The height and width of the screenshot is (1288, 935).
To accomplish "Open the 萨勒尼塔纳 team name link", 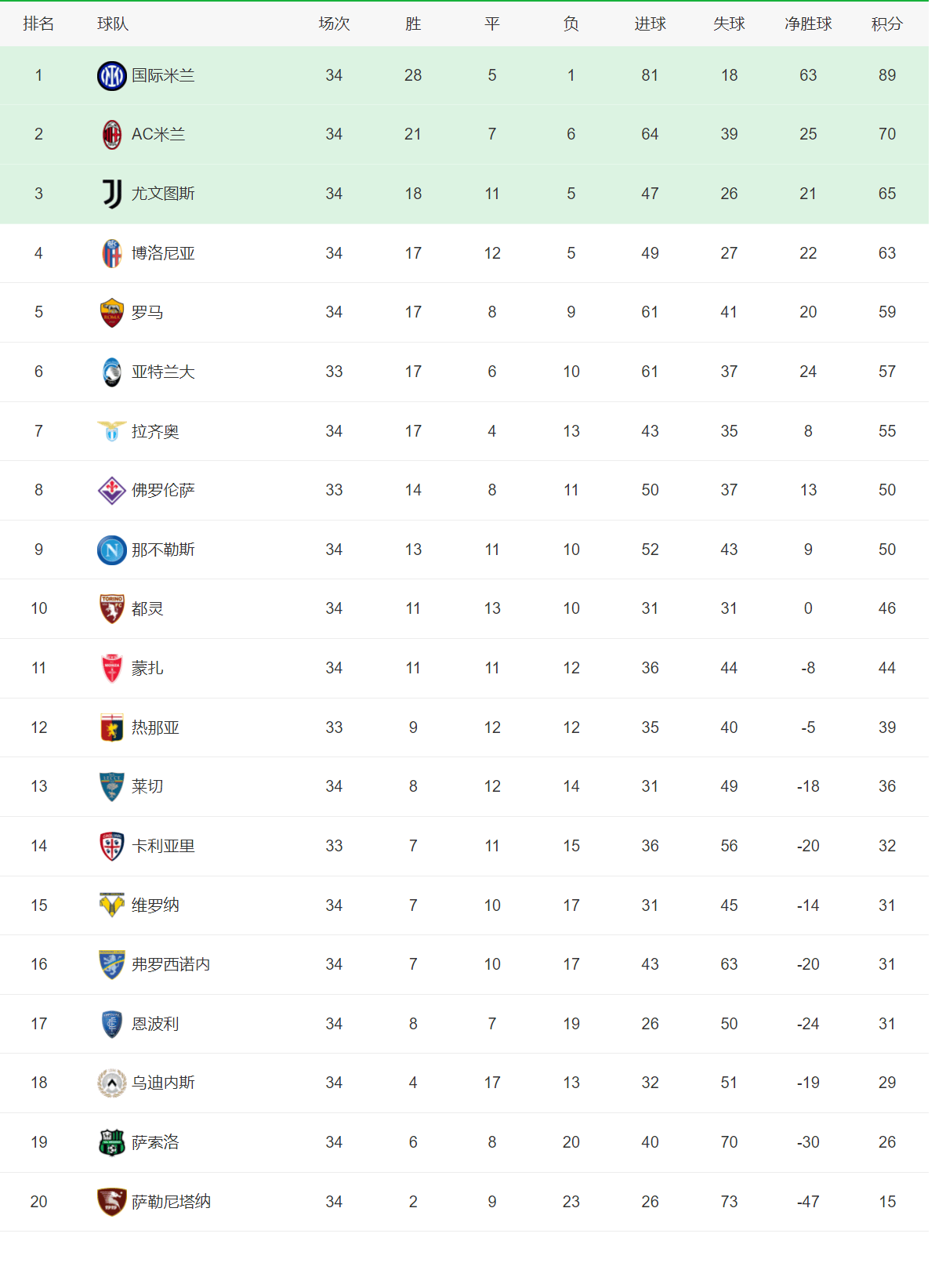I will pos(171,1202).
